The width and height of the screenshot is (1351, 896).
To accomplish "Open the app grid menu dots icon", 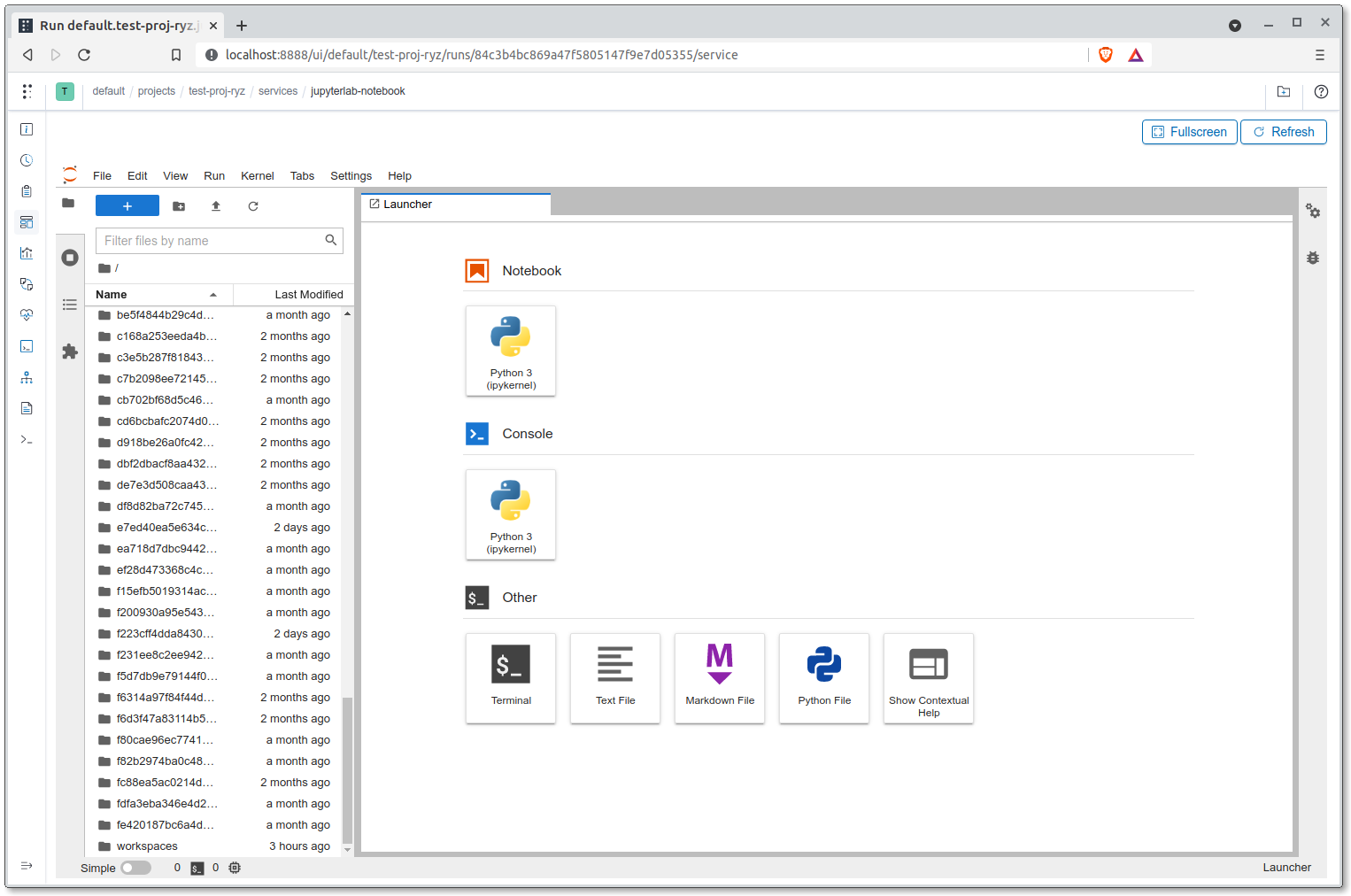I will (x=27, y=91).
